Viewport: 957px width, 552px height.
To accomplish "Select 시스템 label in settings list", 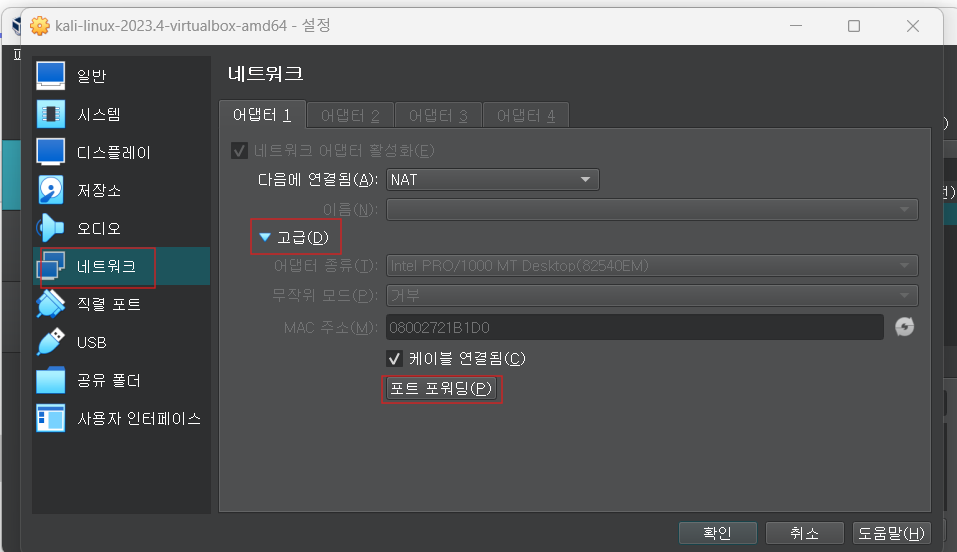I will pyautogui.click(x=99, y=114).
